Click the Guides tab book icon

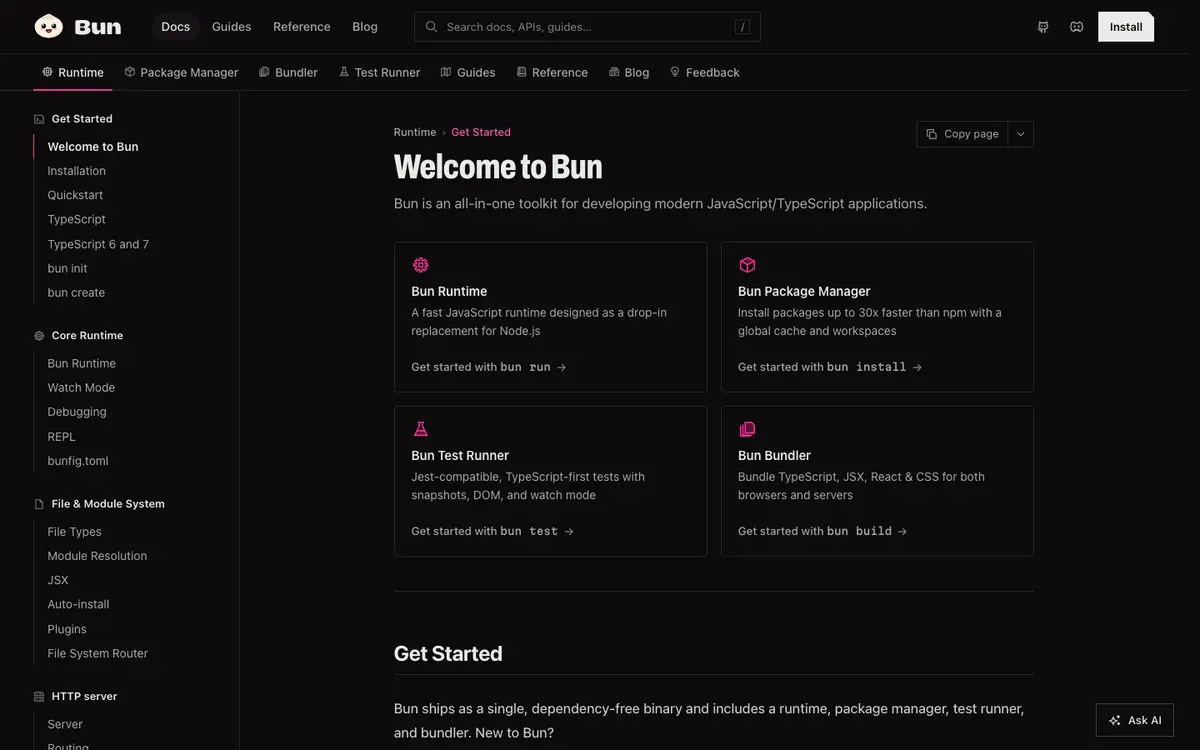pos(446,72)
